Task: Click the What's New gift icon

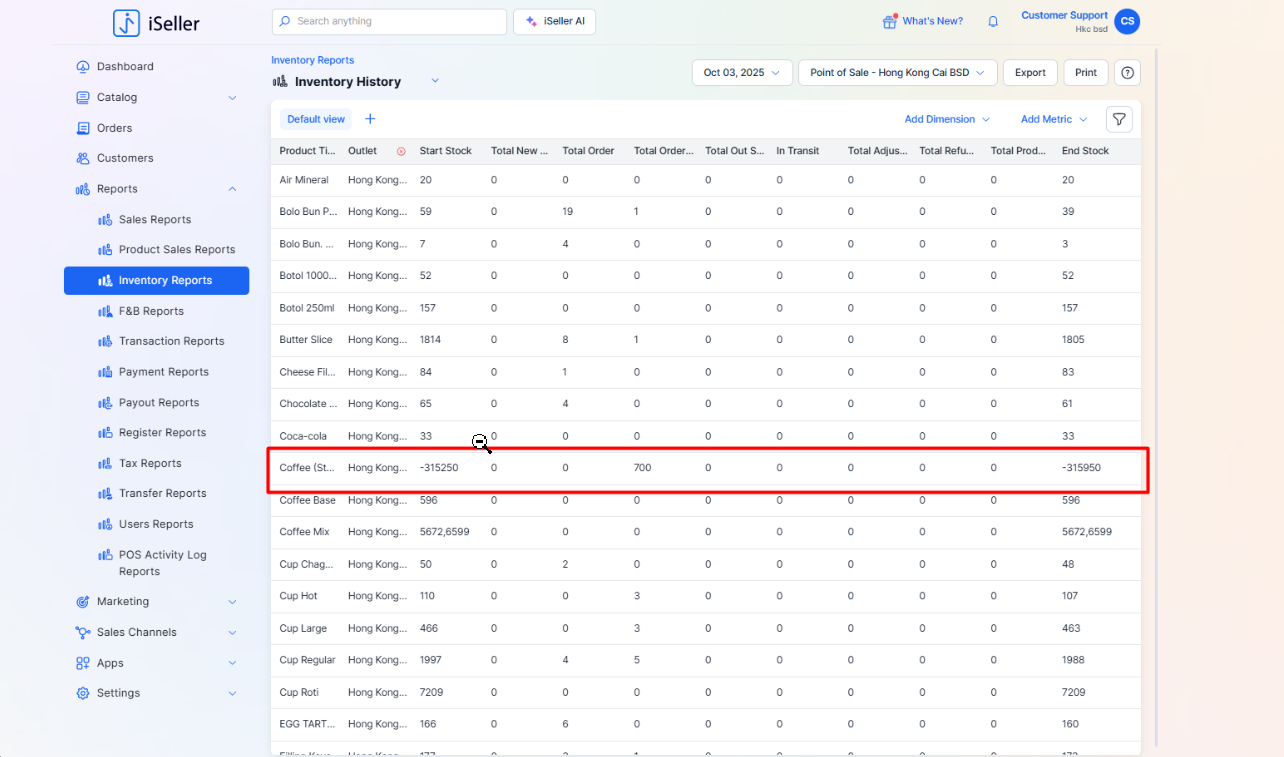Action: pyautogui.click(x=889, y=21)
